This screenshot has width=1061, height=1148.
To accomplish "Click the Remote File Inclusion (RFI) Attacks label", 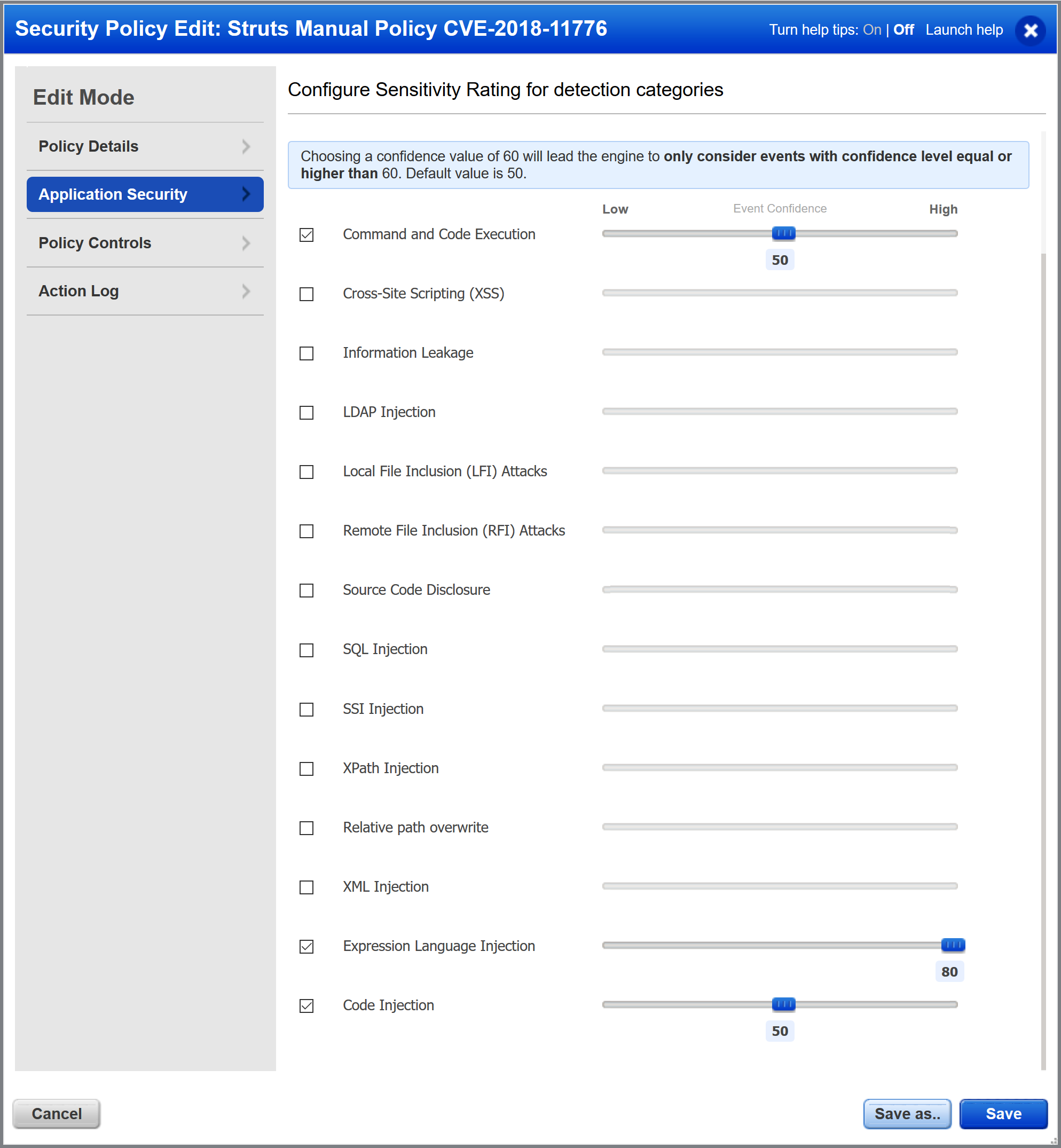I will 453,530.
